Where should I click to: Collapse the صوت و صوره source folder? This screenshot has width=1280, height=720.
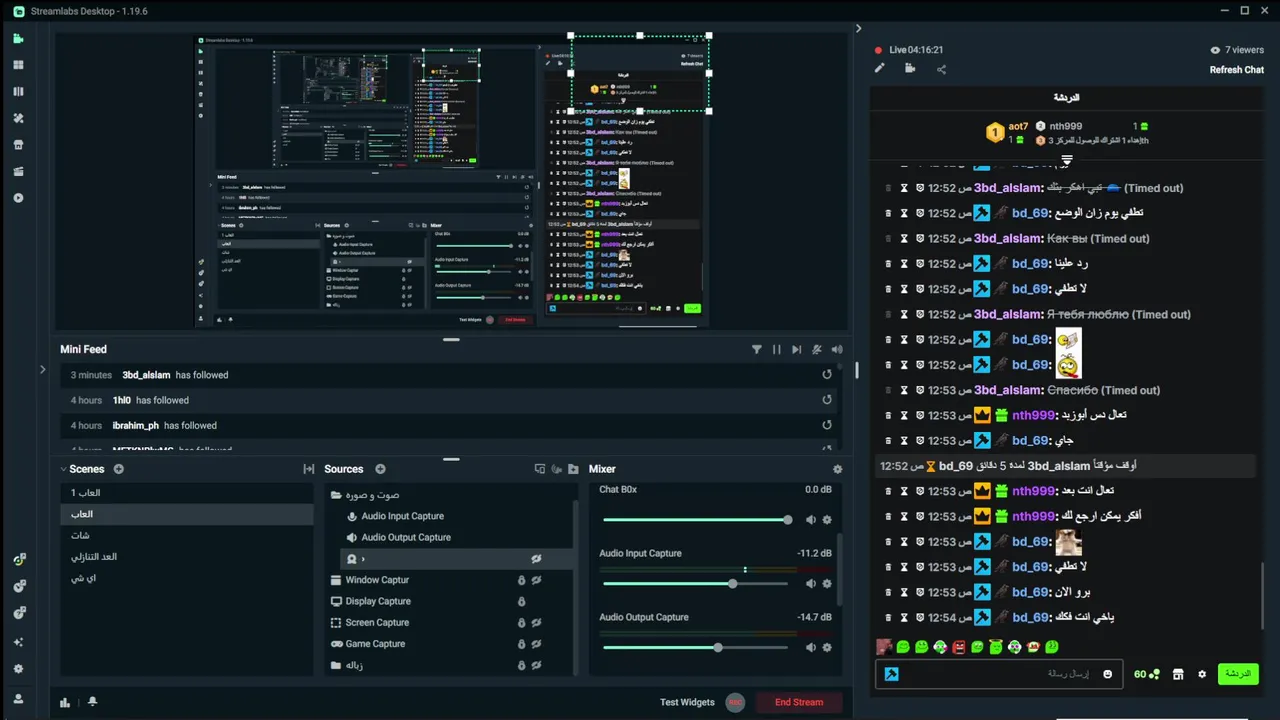(x=336, y=495)
